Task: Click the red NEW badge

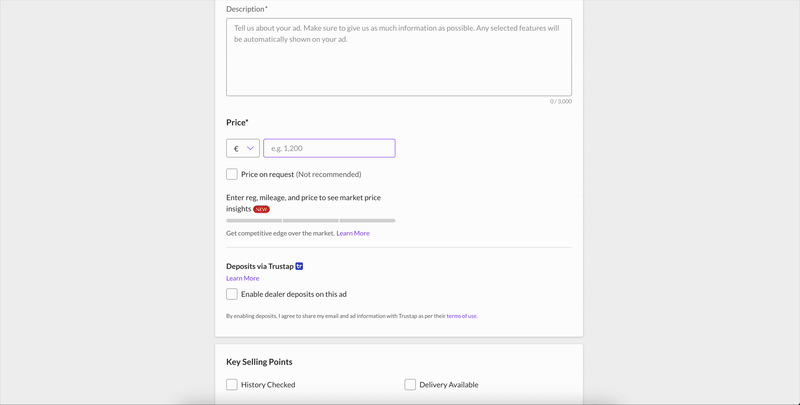Action: pos(261,209)
